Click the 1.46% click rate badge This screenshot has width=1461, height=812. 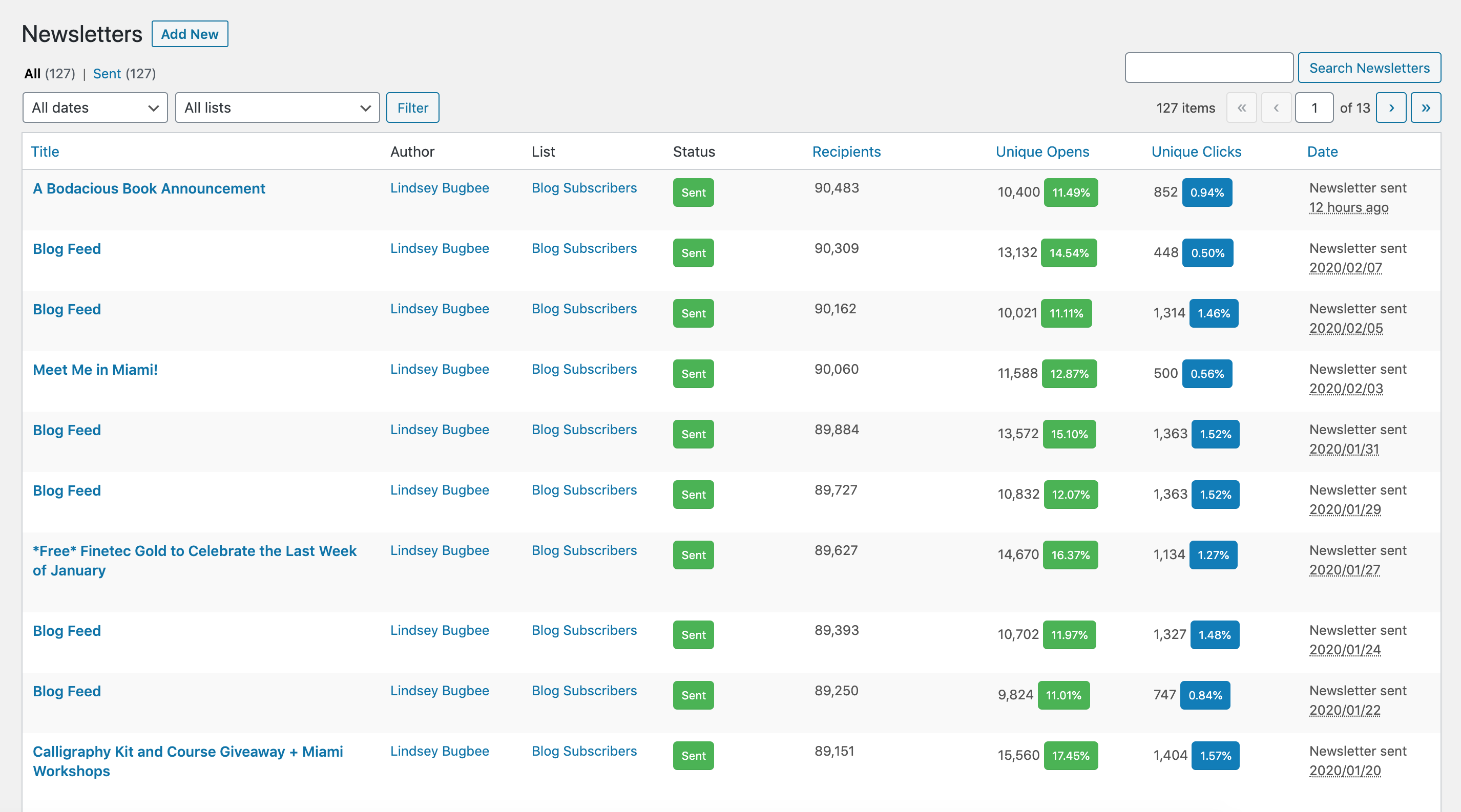(x=1214, y=313)
